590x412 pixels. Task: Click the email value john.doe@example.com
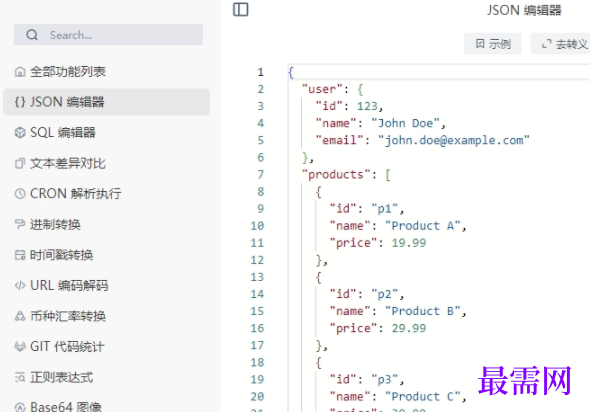click(454, 140)
